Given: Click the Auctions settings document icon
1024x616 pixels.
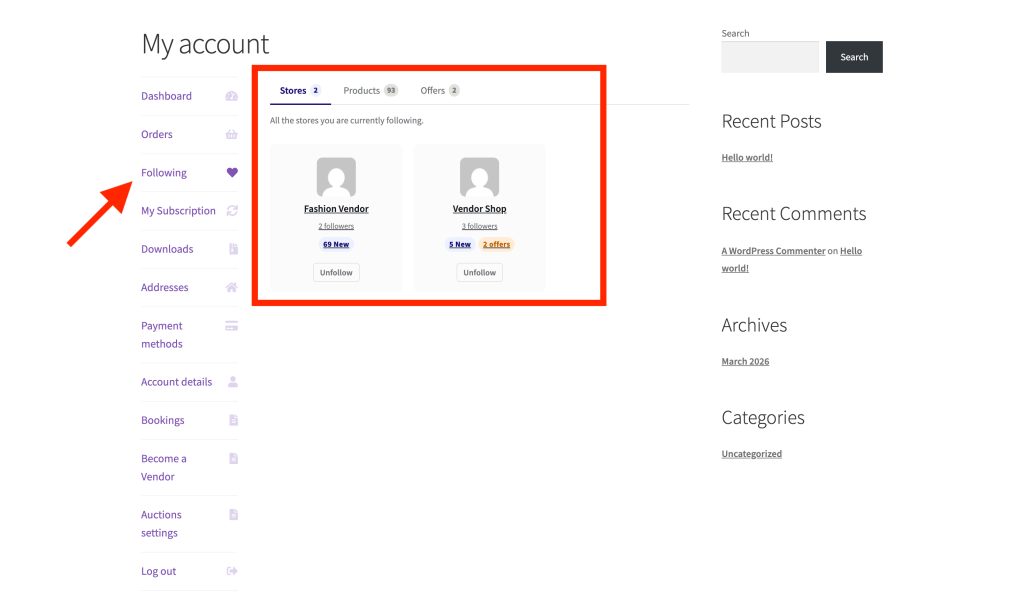Looking at the screenshot, I should (233, 515).
